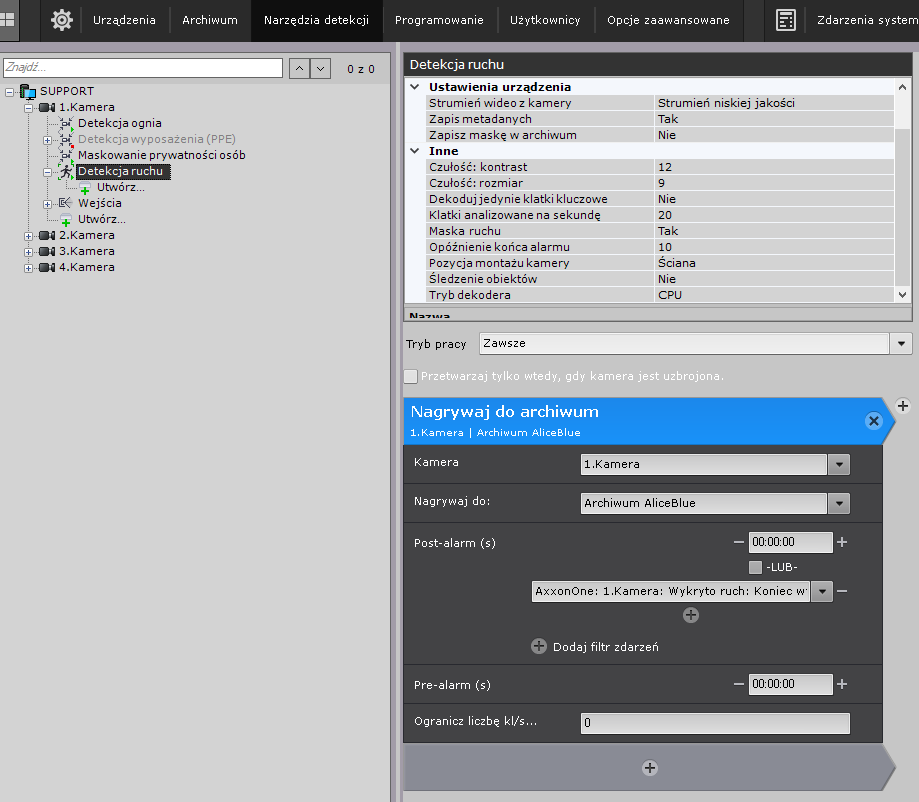Enable the -LUB- checkbox

point(755,568)
